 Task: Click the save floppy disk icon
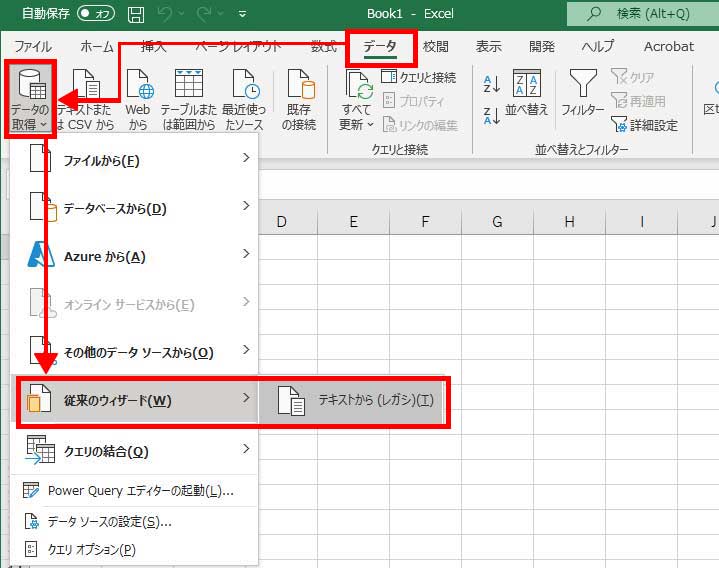click(x=136, y=14)
